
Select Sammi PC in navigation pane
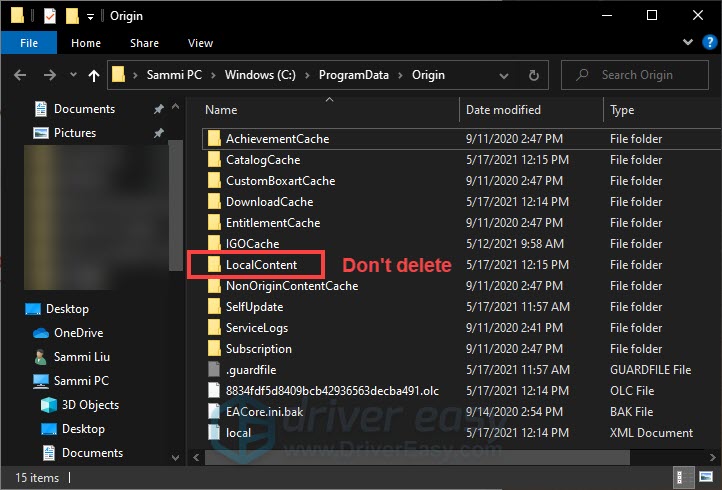(81, 381)
